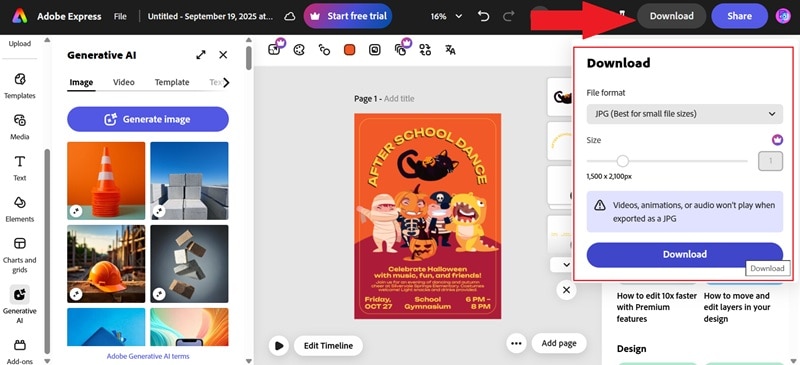This screenshot has width=800, height=365.
Task: Open the swap layout tool icon
Action: point(425,50)
